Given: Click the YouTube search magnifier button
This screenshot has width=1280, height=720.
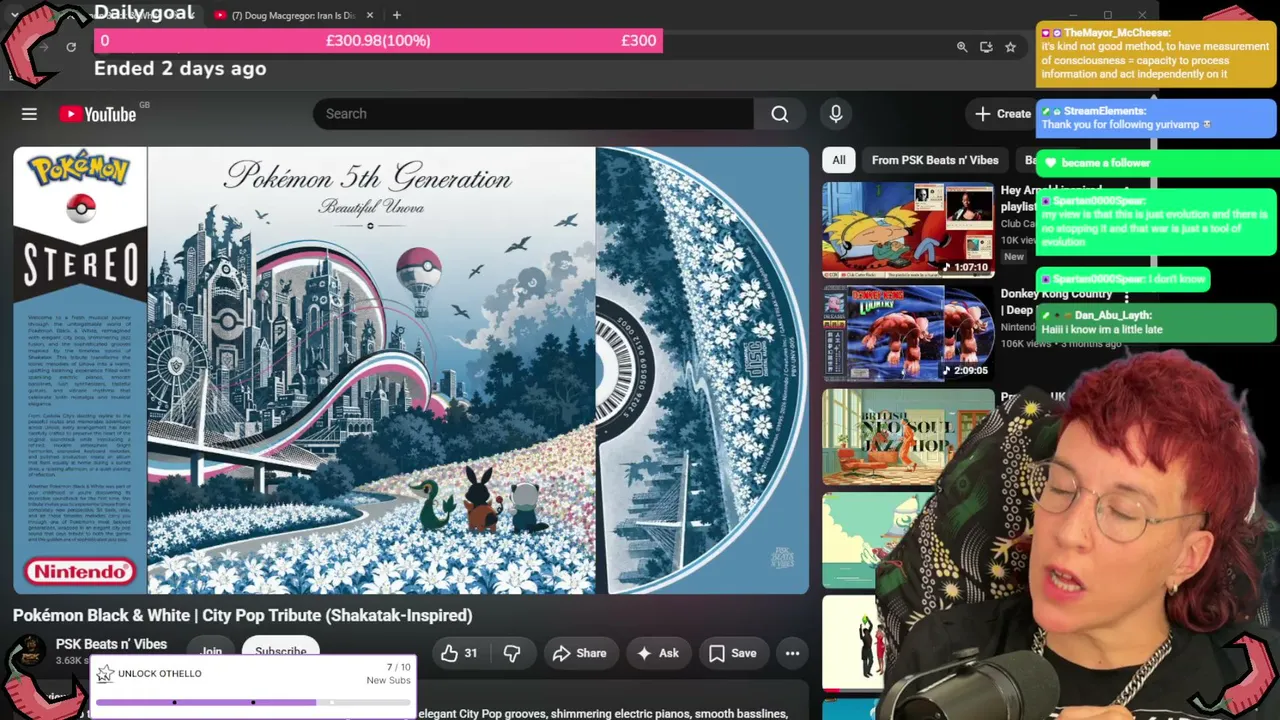Looking at the screenshot, I should pyautogui.click(x=780, y=114).
